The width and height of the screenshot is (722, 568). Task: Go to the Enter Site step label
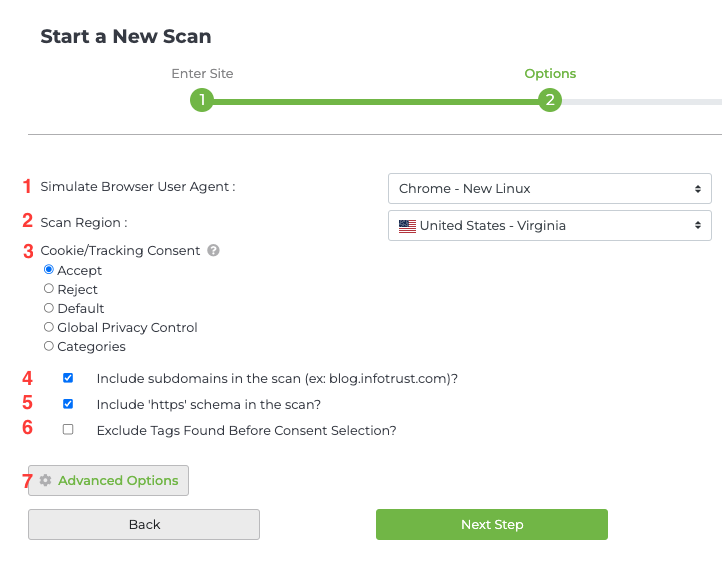tap(202, 74)
